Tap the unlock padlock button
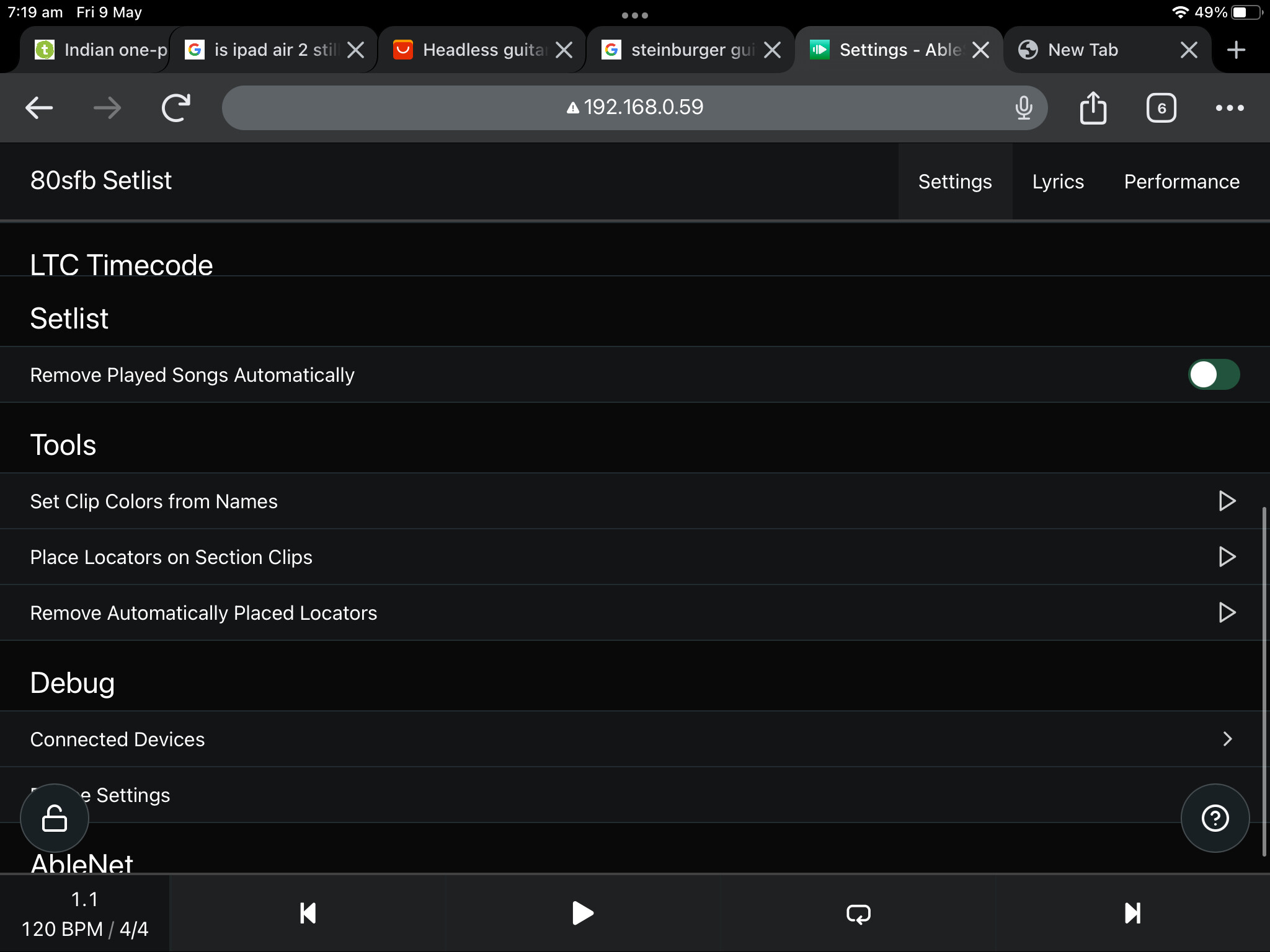Viewport: 1270px width, 952px height. (55, 818)
